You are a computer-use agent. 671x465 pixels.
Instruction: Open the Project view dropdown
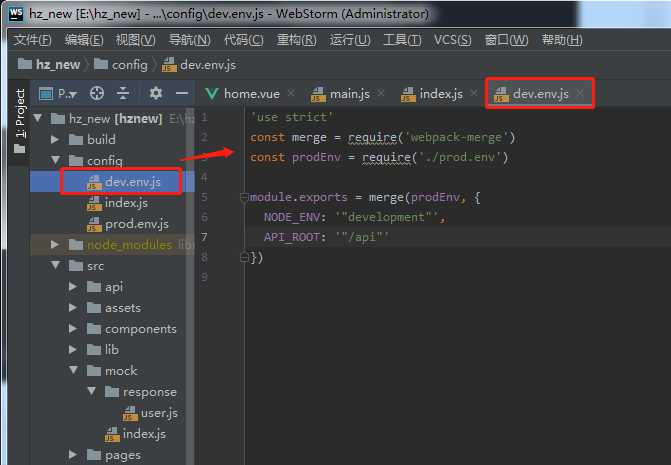57,93
